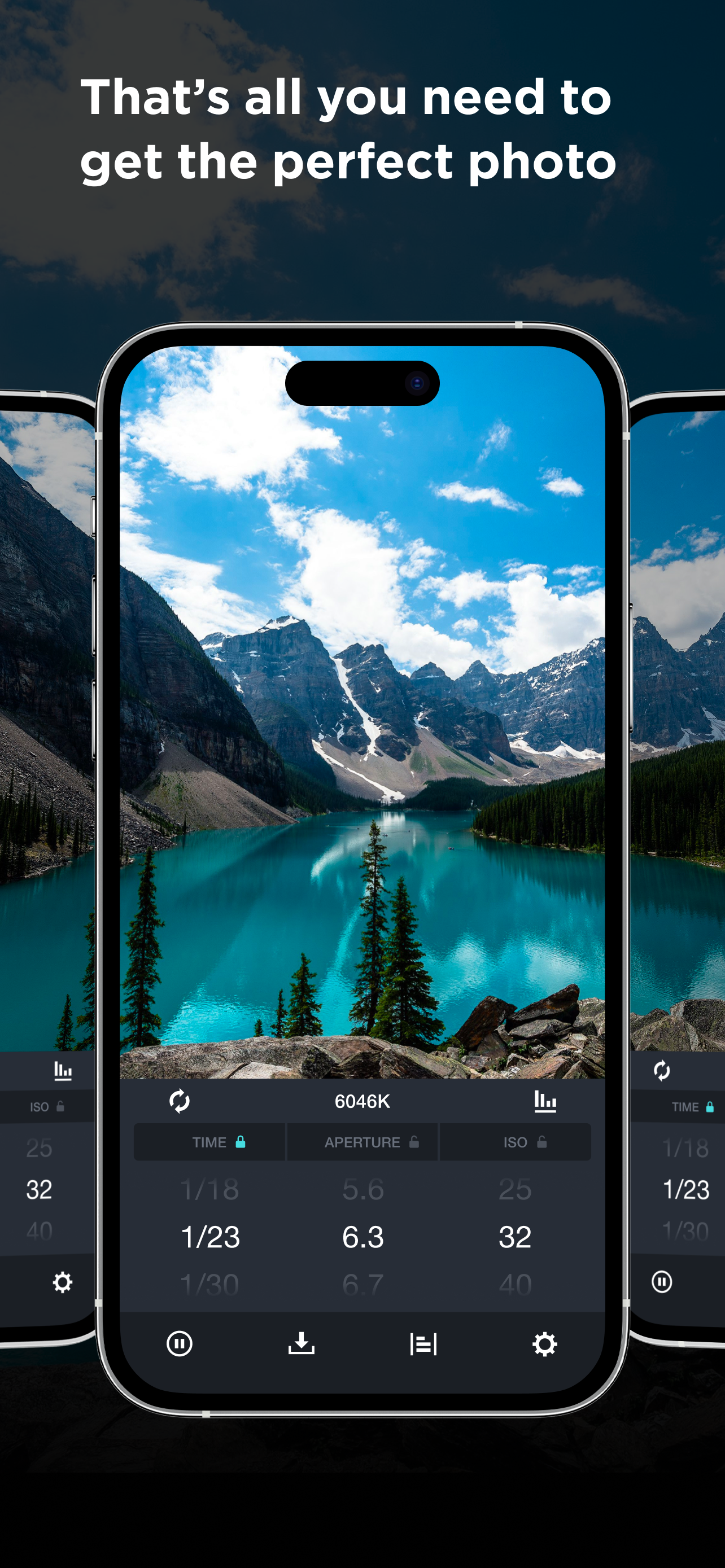725x1568 pixels.
Task: Select ISO 32 on left phone
Action: pyautogui.click(x=39, y=1189)
